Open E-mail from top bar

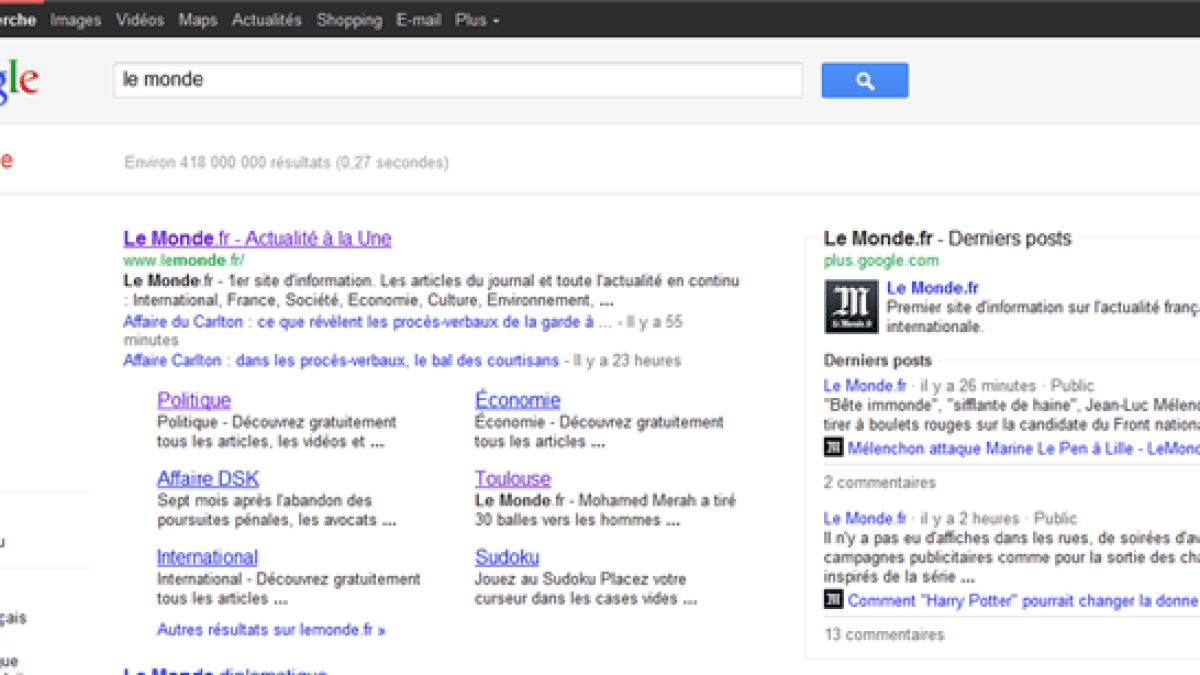(x=418, y=20)
